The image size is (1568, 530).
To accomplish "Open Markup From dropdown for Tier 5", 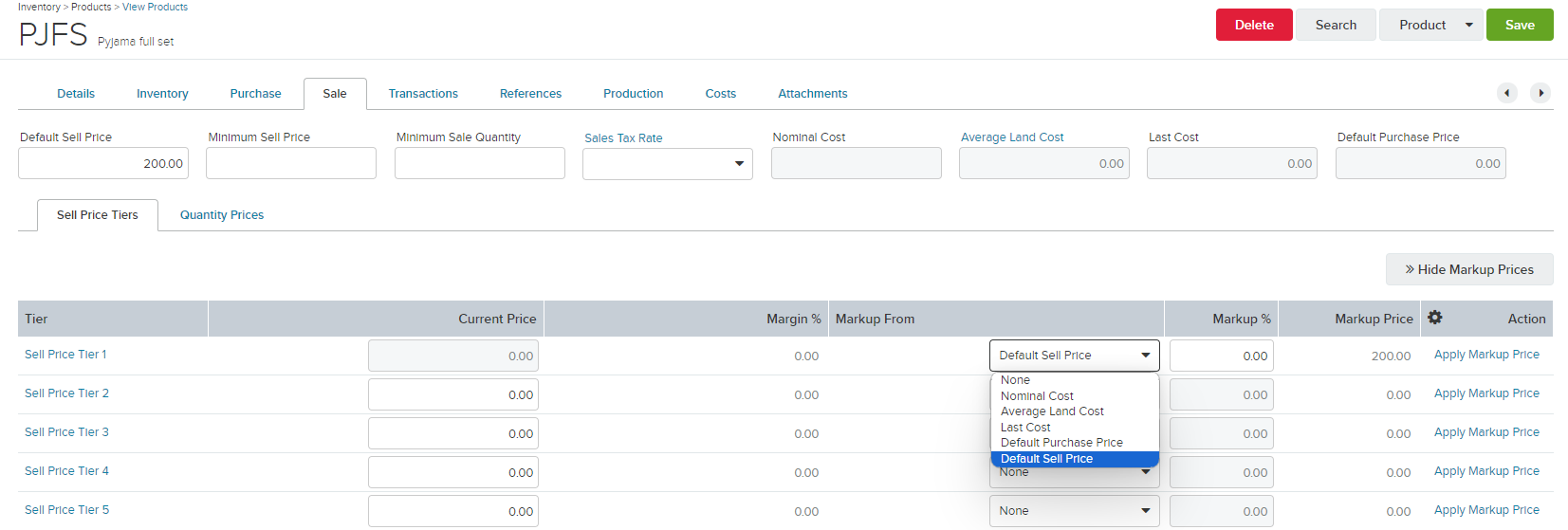I will click(1074, 511).
